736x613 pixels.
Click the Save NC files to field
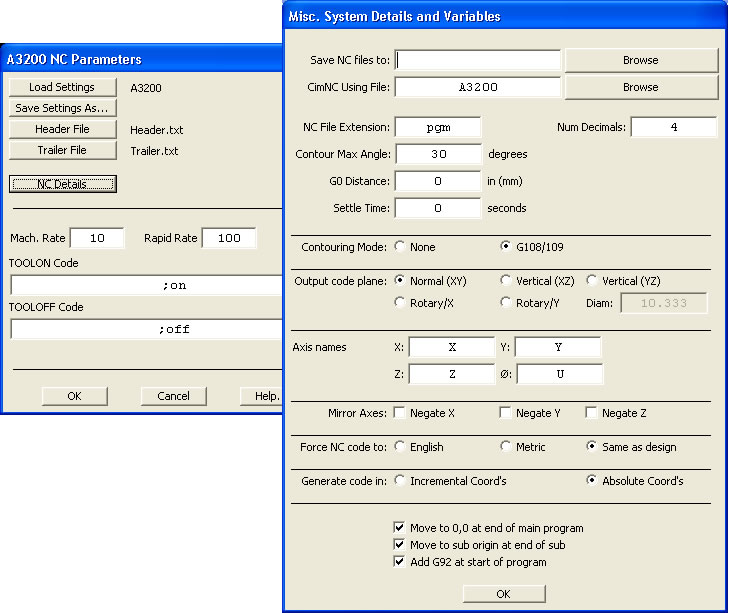[x=478, y=60]
